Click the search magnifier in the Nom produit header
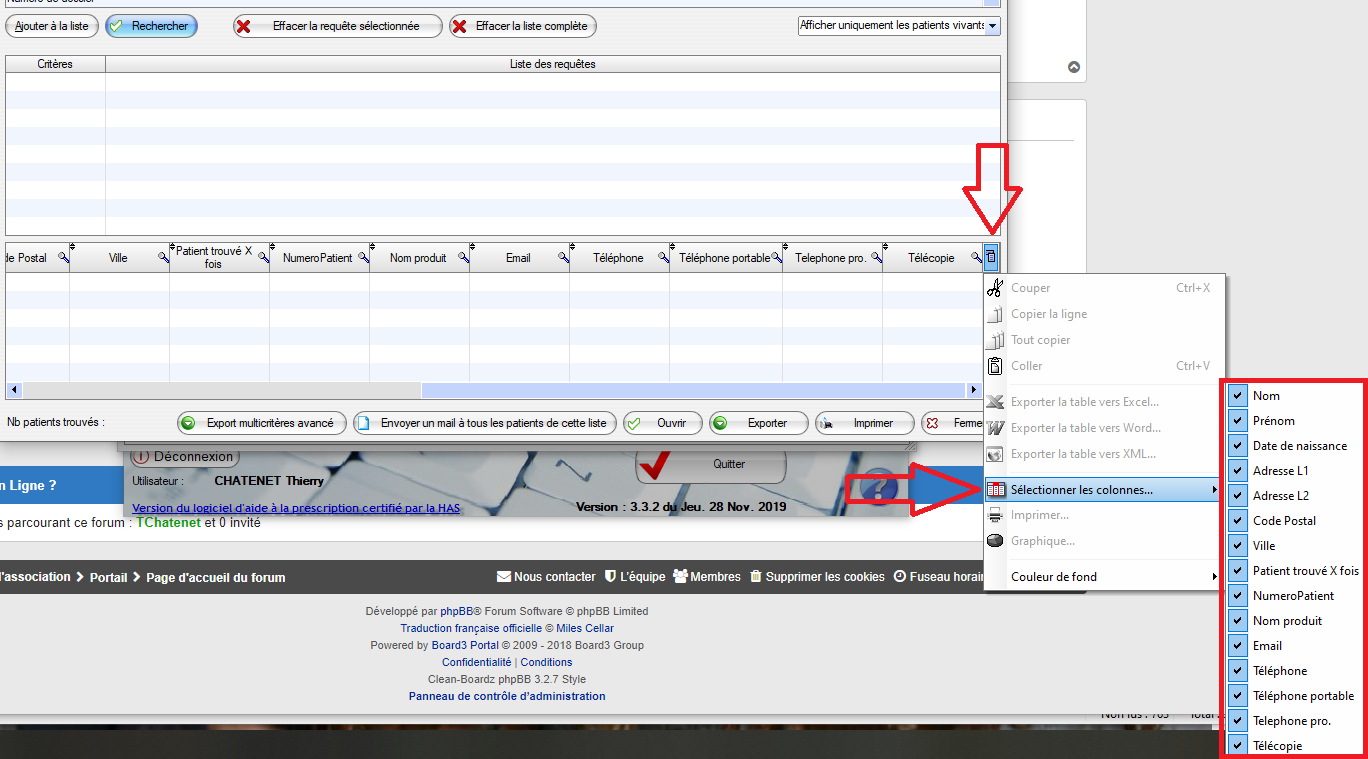Image resolution: width=1368 pixels, height=759 pixels. 463,258
